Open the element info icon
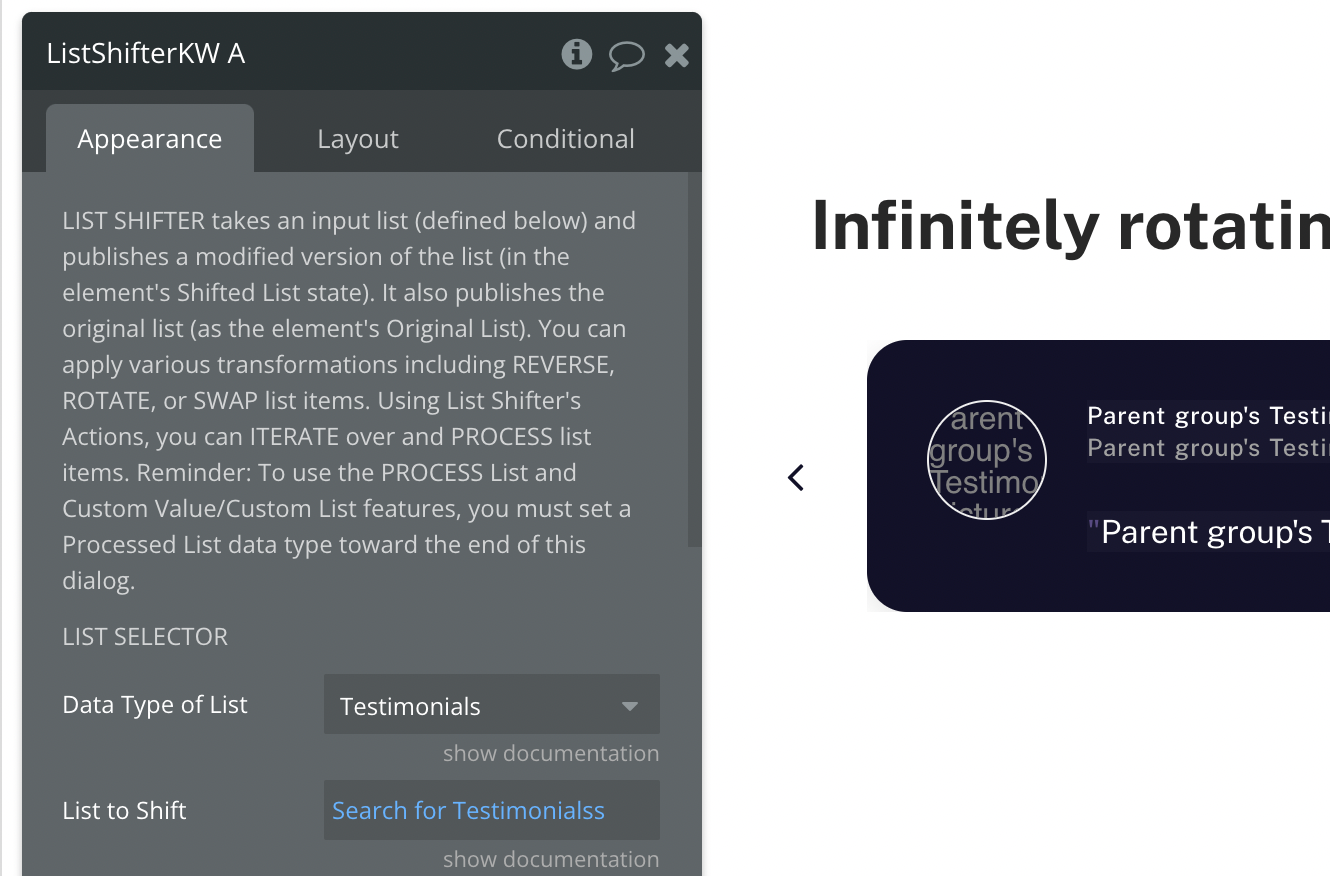The image size is (1330, 876). coord(576,54)
